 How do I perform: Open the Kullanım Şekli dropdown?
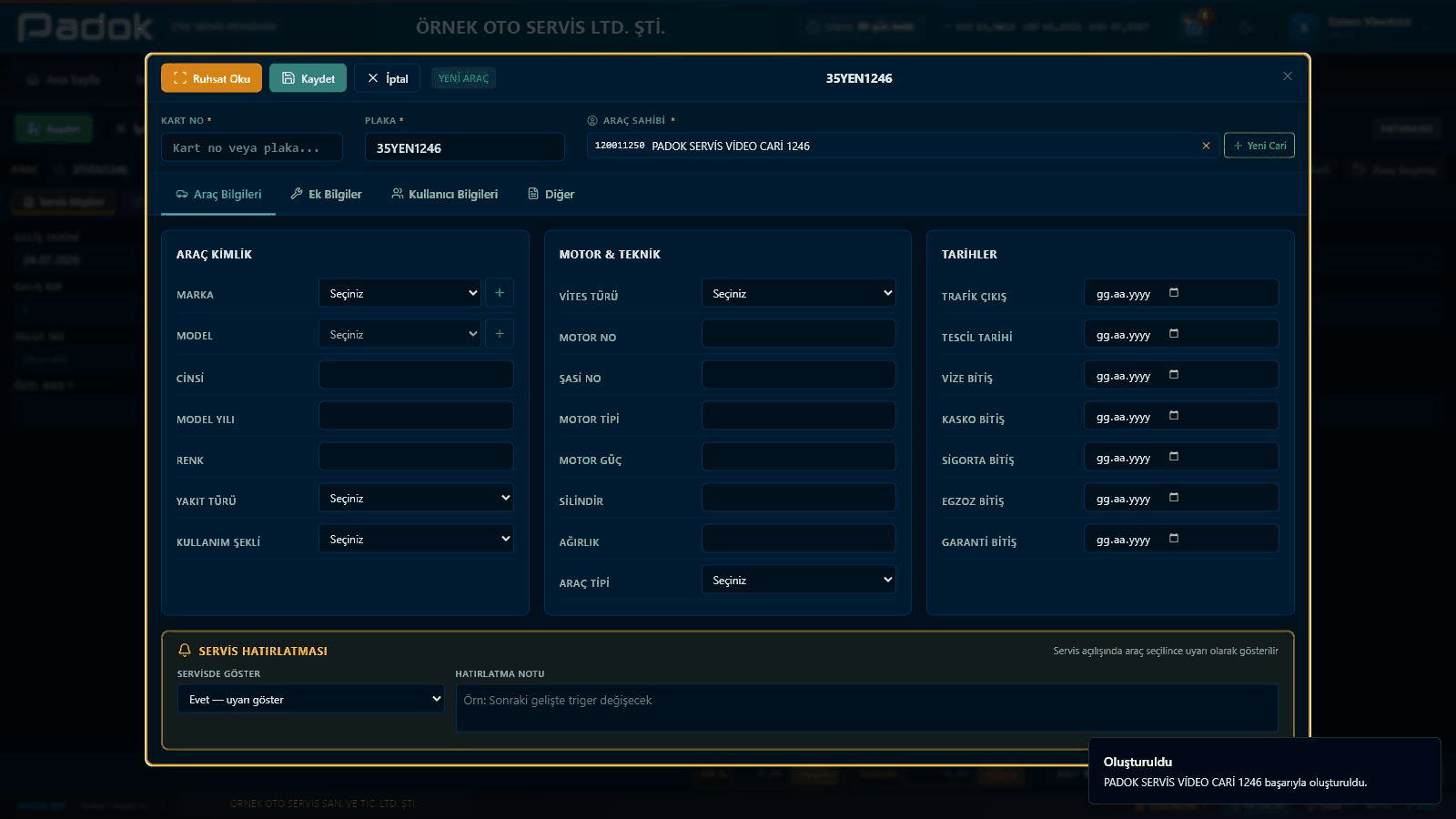pyautogui.click(x=416, y=539)
